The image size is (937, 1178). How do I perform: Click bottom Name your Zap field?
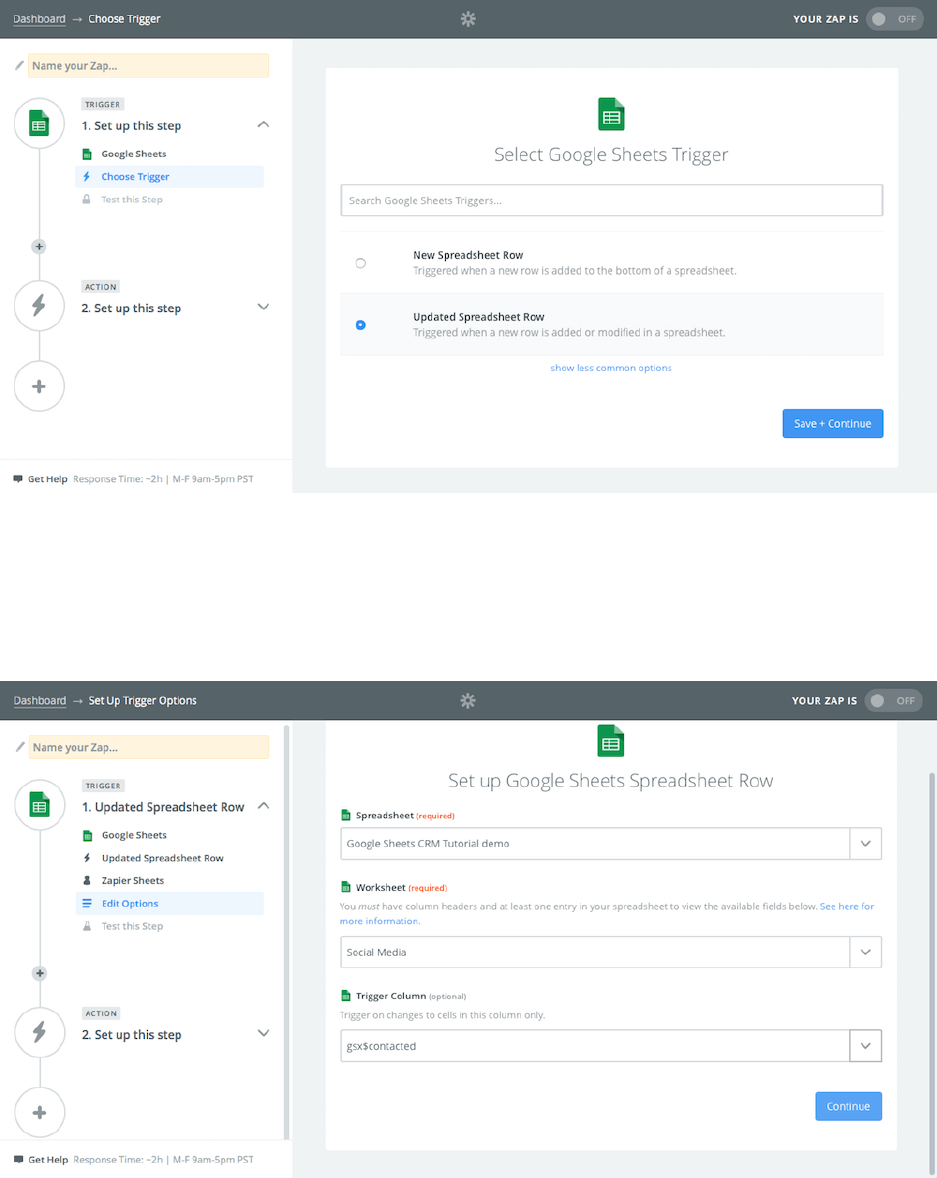pos(149,747)
